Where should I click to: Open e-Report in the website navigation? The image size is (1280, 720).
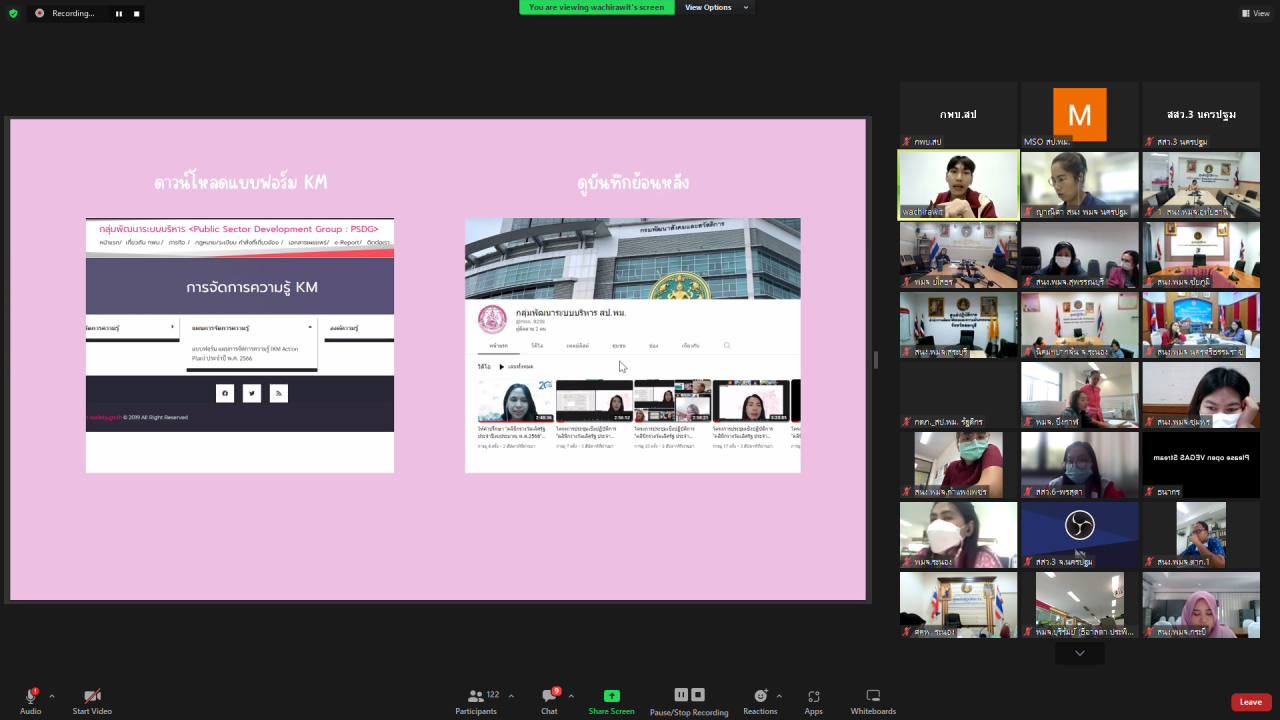347,242
